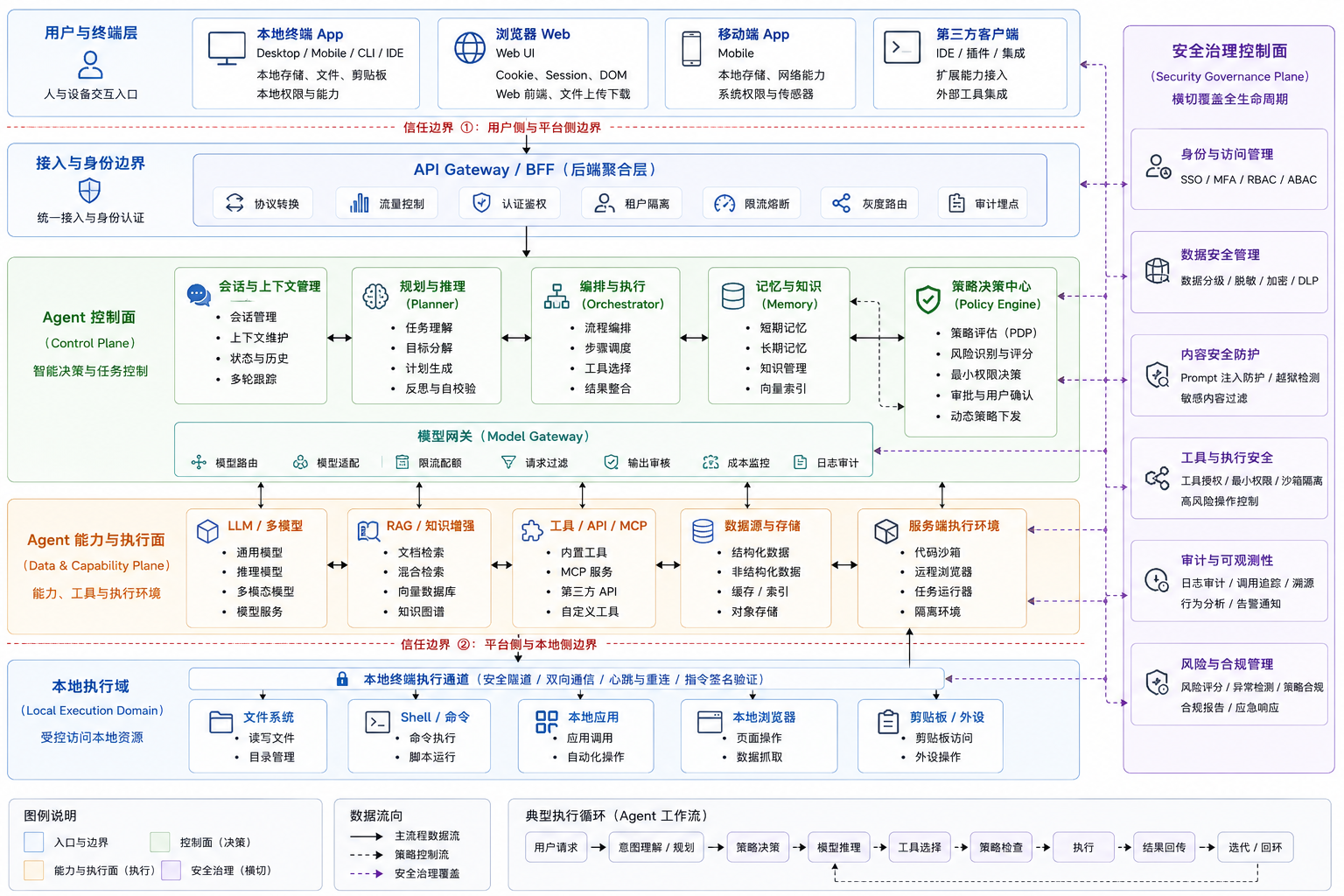1344x896 pixels.
Task: Click the Agent 控制面 layer label
Action: [89, 317]
